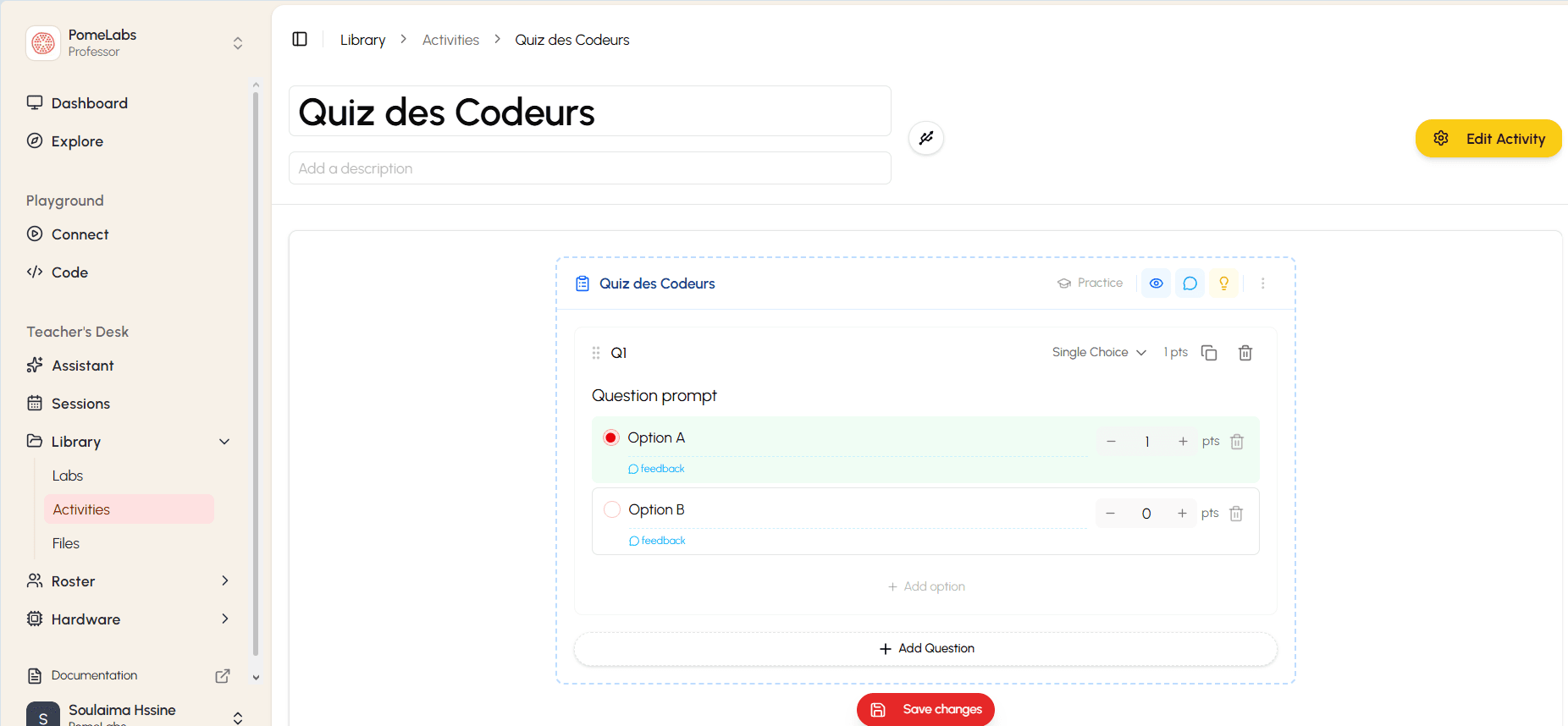The width and height of the screenshot is (1568, 726).
Task: Click the magic wand icon beside title
Action: pyautogui.click(x=926, y=138)
